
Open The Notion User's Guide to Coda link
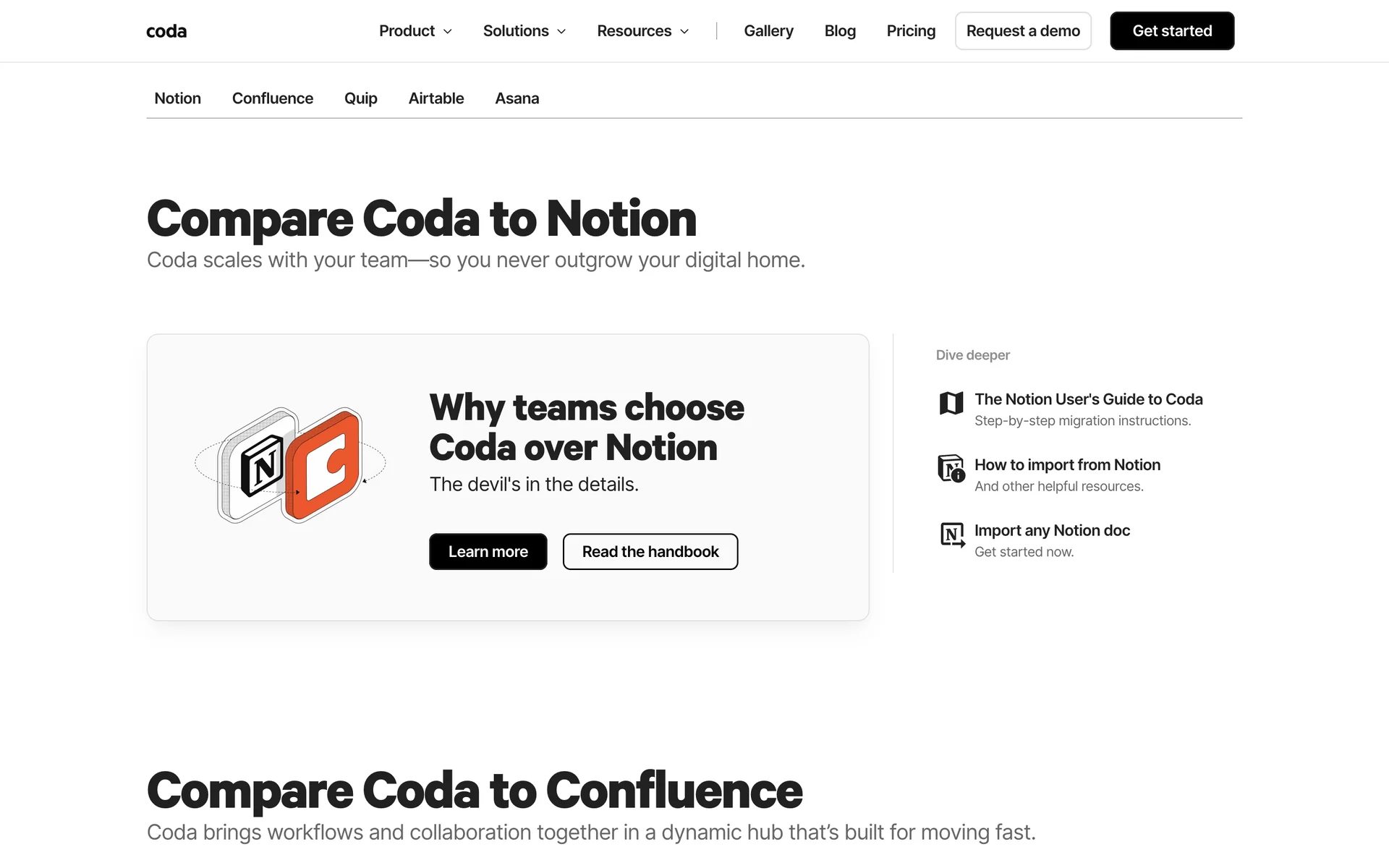pos(1088,399)
